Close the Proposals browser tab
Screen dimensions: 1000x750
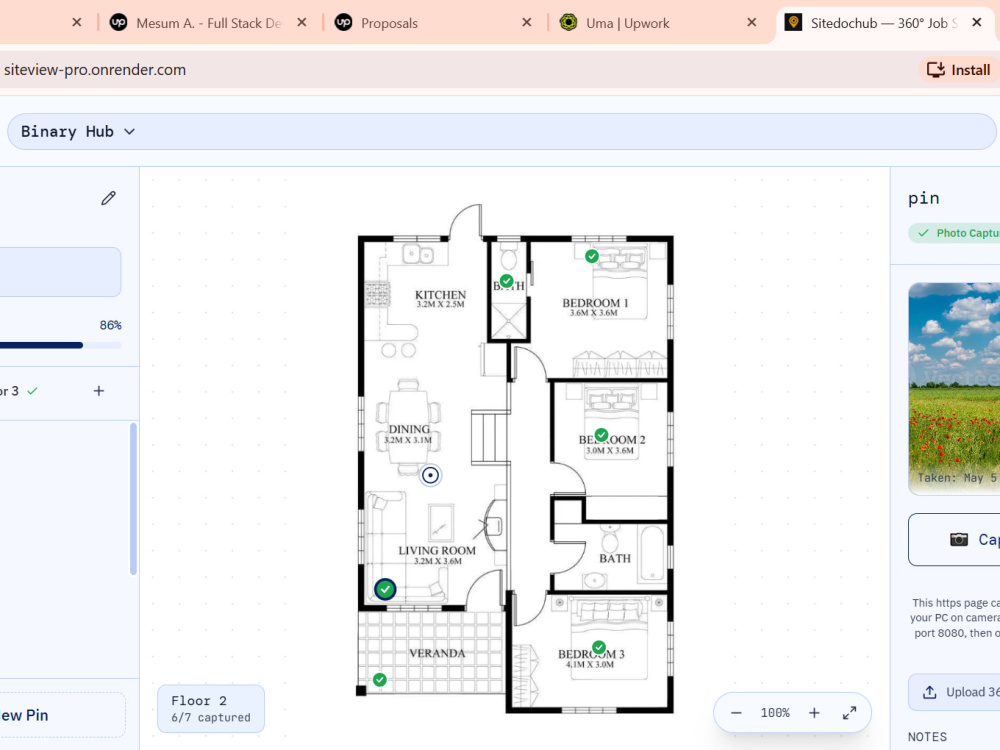pyautogui.click(x=527, y=22)
